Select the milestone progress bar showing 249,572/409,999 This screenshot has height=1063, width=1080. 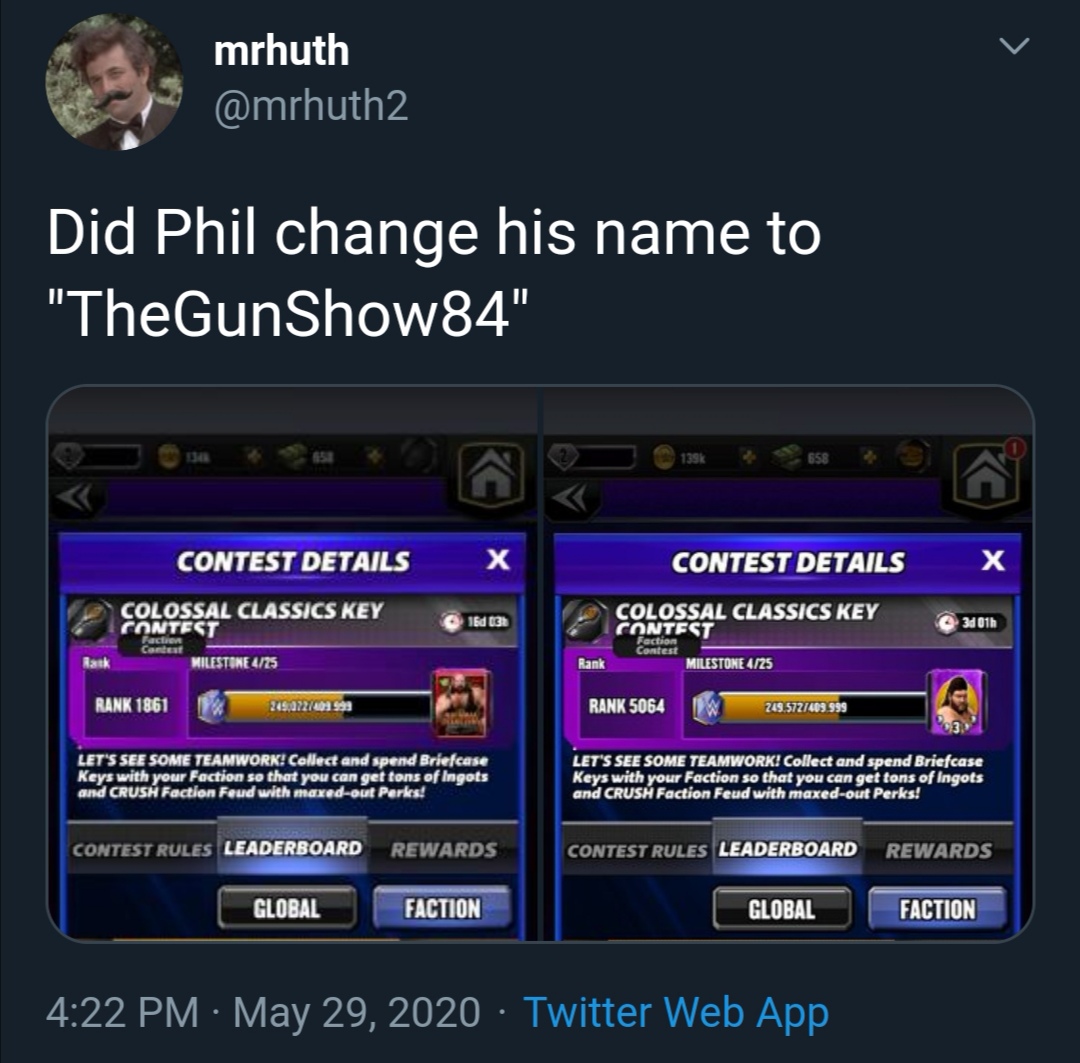(x=809, y=708)
